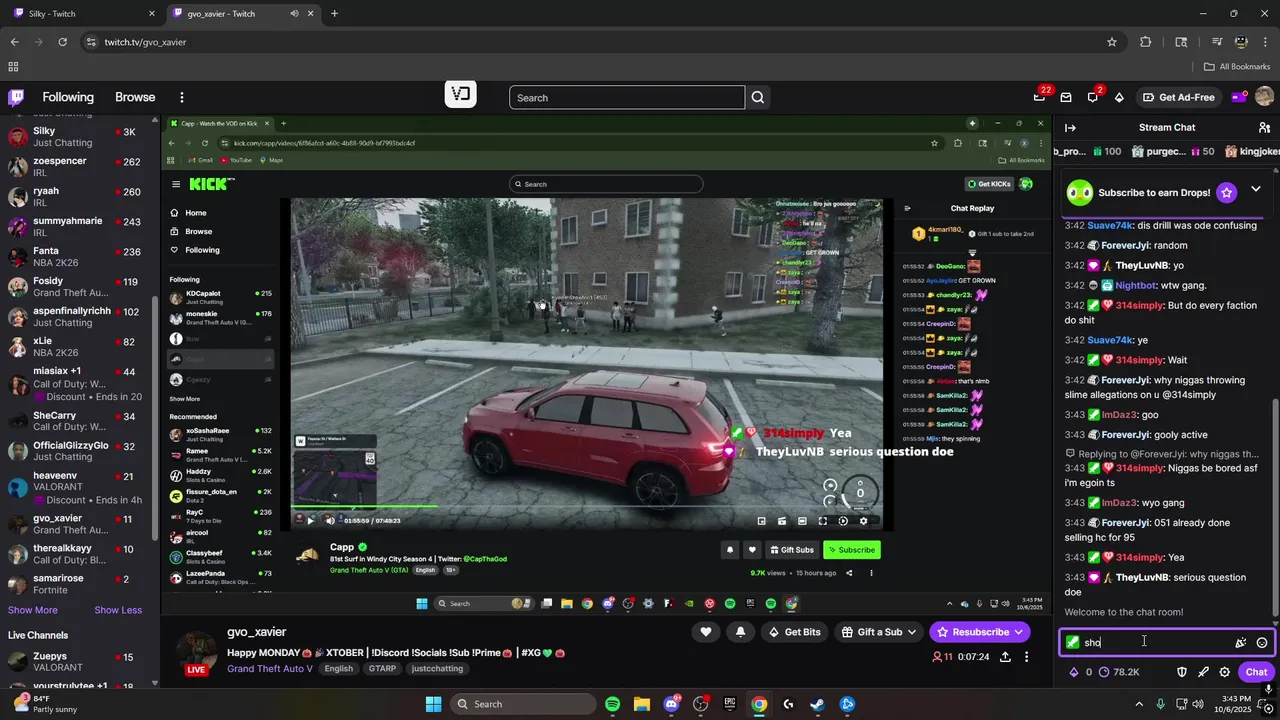1280x720 pixels.
Task: Send message with the Chat button
Action: 1256,672
